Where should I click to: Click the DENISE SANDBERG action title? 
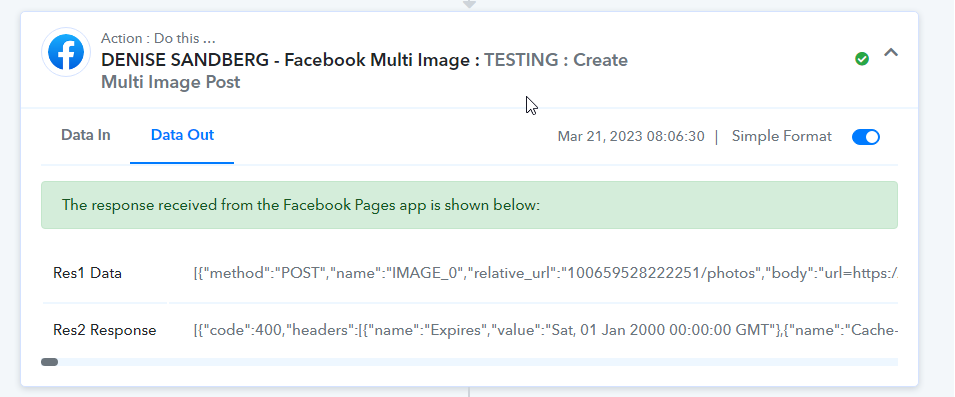[x=364, y=71]
